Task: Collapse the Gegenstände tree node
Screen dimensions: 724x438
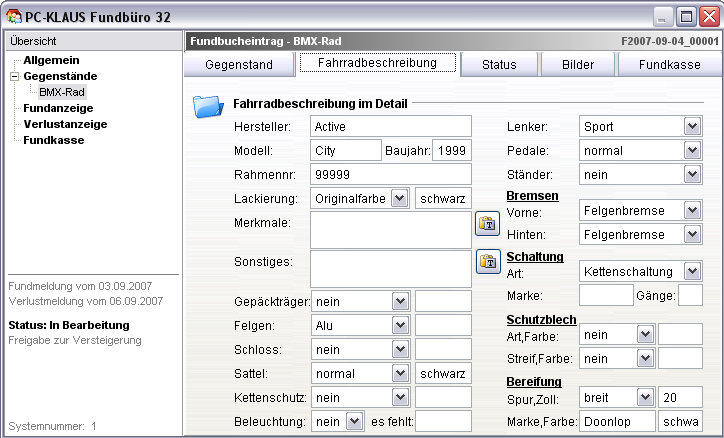Action: pos(14,76)
